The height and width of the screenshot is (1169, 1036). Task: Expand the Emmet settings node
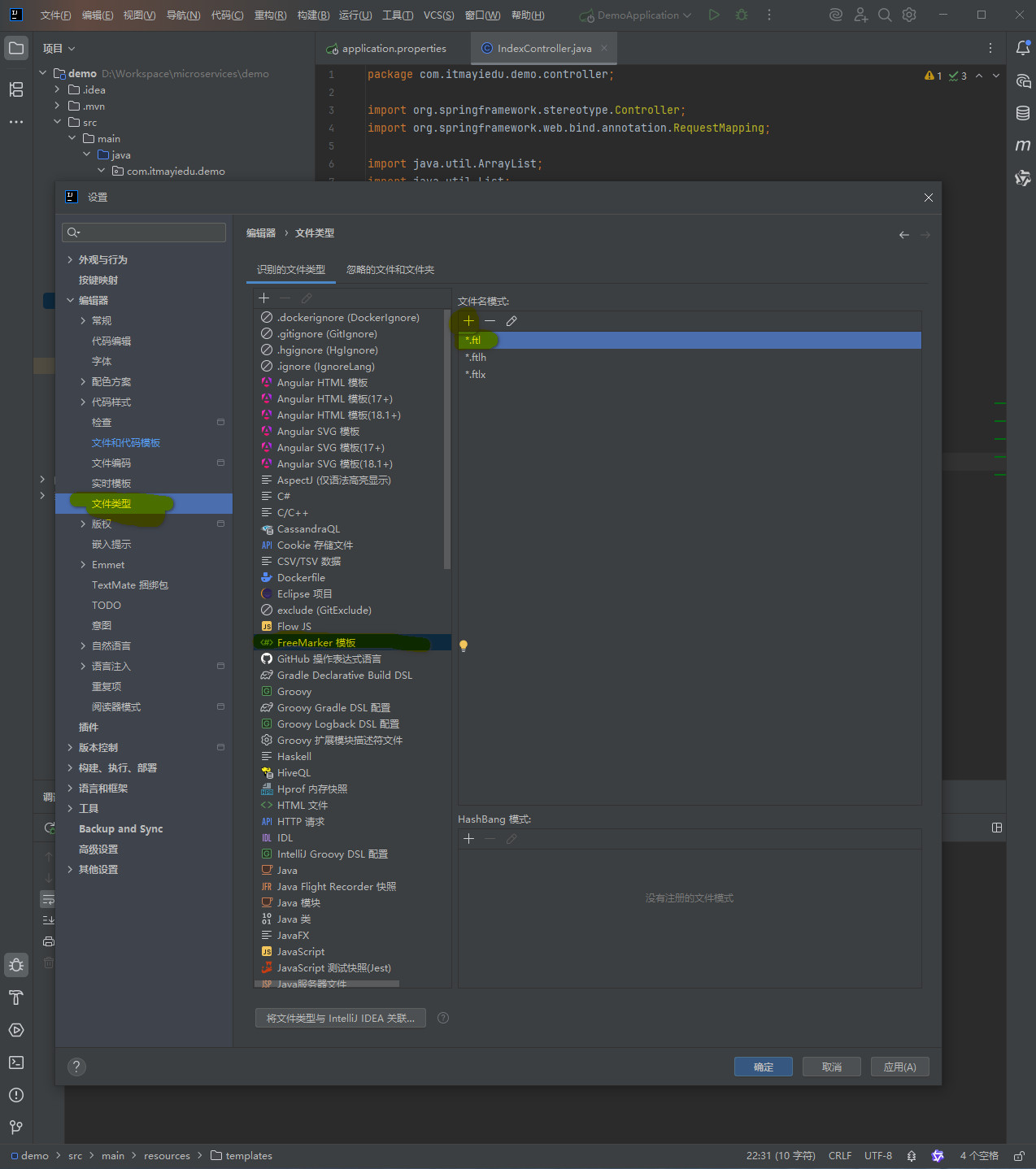(x=83, y=565)
